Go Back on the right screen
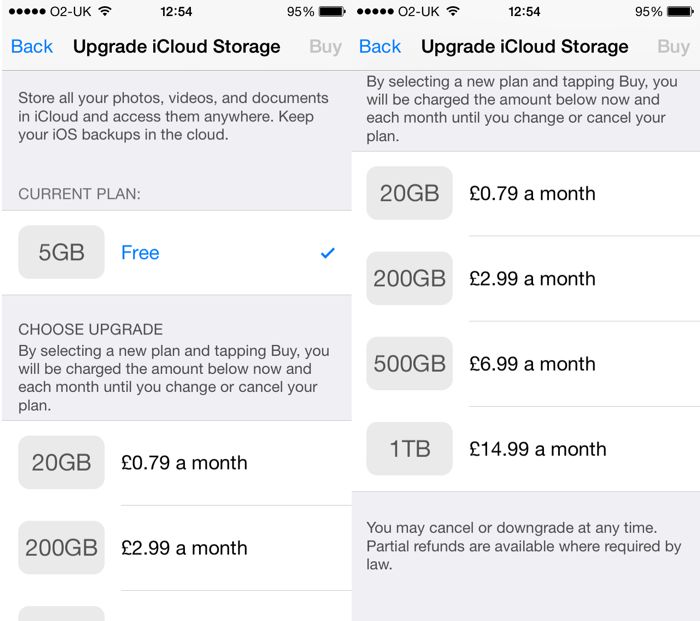700x621 pixels. tap(380, 46)
